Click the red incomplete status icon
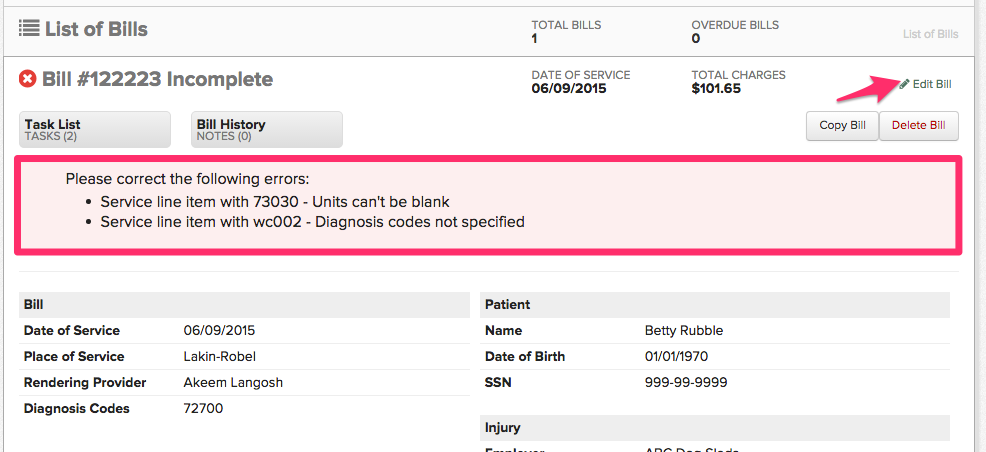Image resolution: width=986 pixels, height=452 pixels. tap(28, 79)
